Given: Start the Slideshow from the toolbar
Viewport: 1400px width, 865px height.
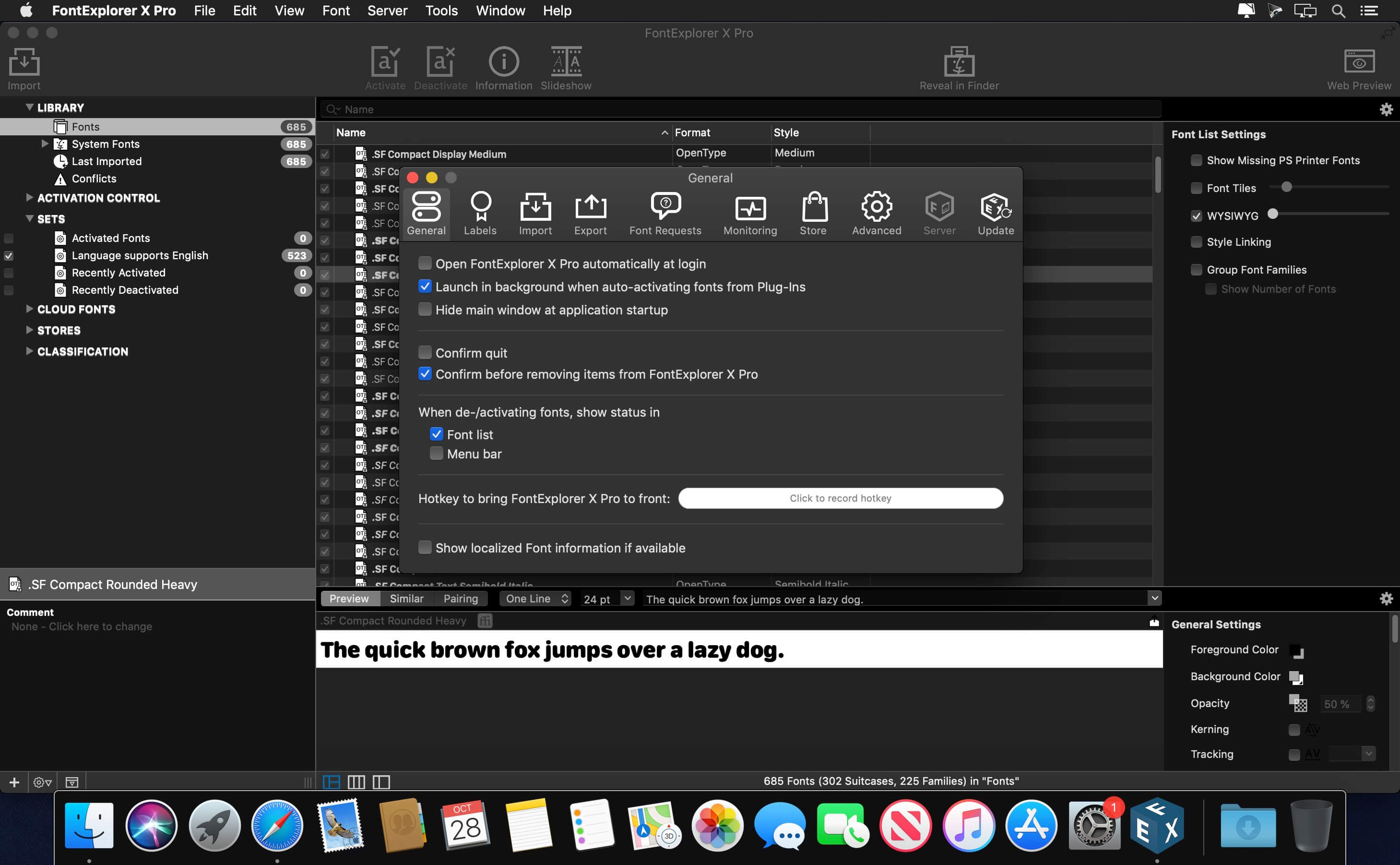Looking at the screenshot, I should 566,69.
